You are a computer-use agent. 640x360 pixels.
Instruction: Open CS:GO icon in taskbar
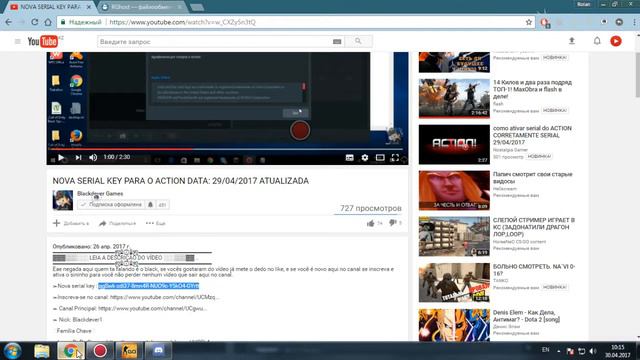(x=129, y=351)
